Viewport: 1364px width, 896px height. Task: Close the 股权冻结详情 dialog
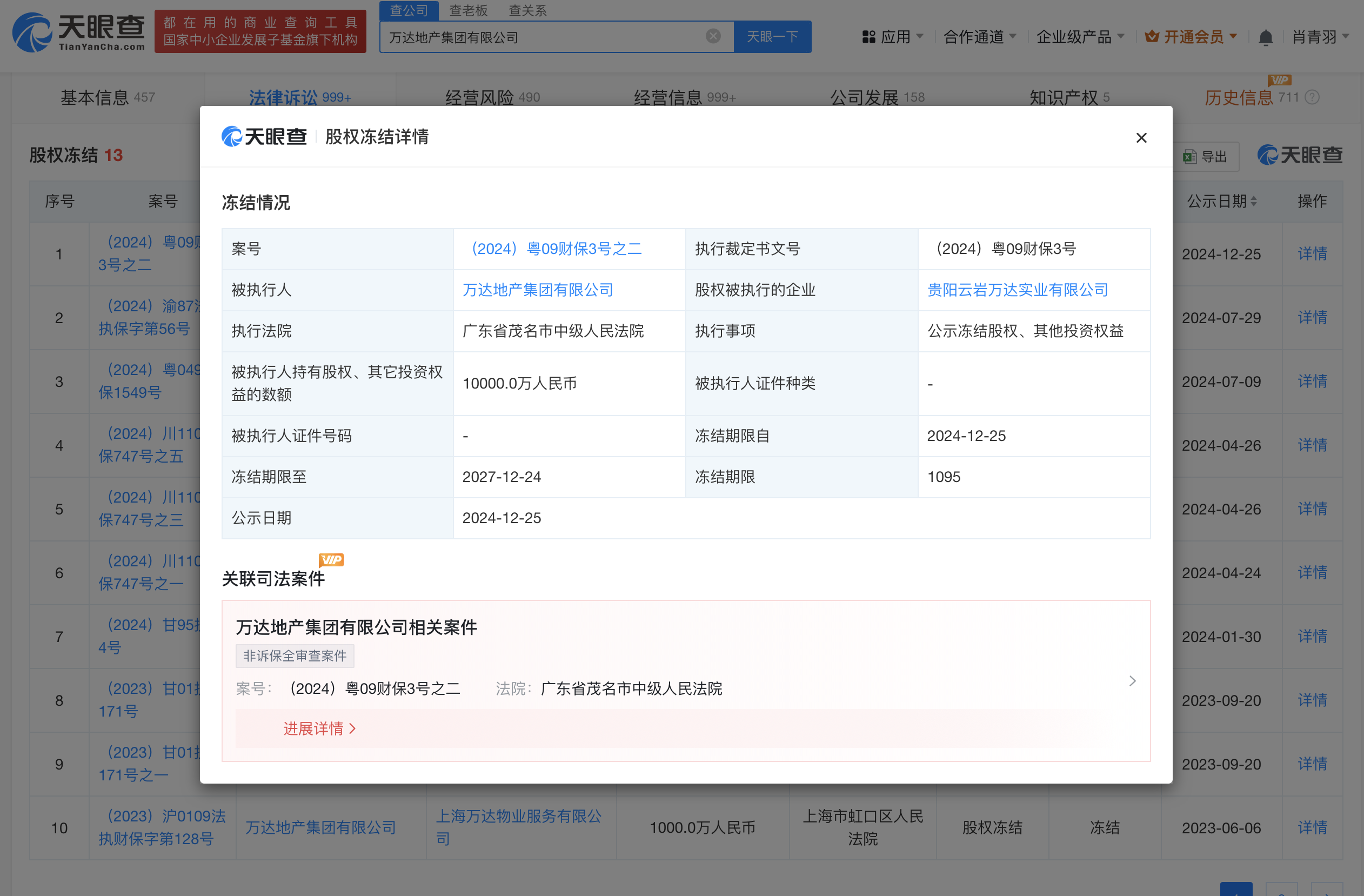[x=1141, y=138]
